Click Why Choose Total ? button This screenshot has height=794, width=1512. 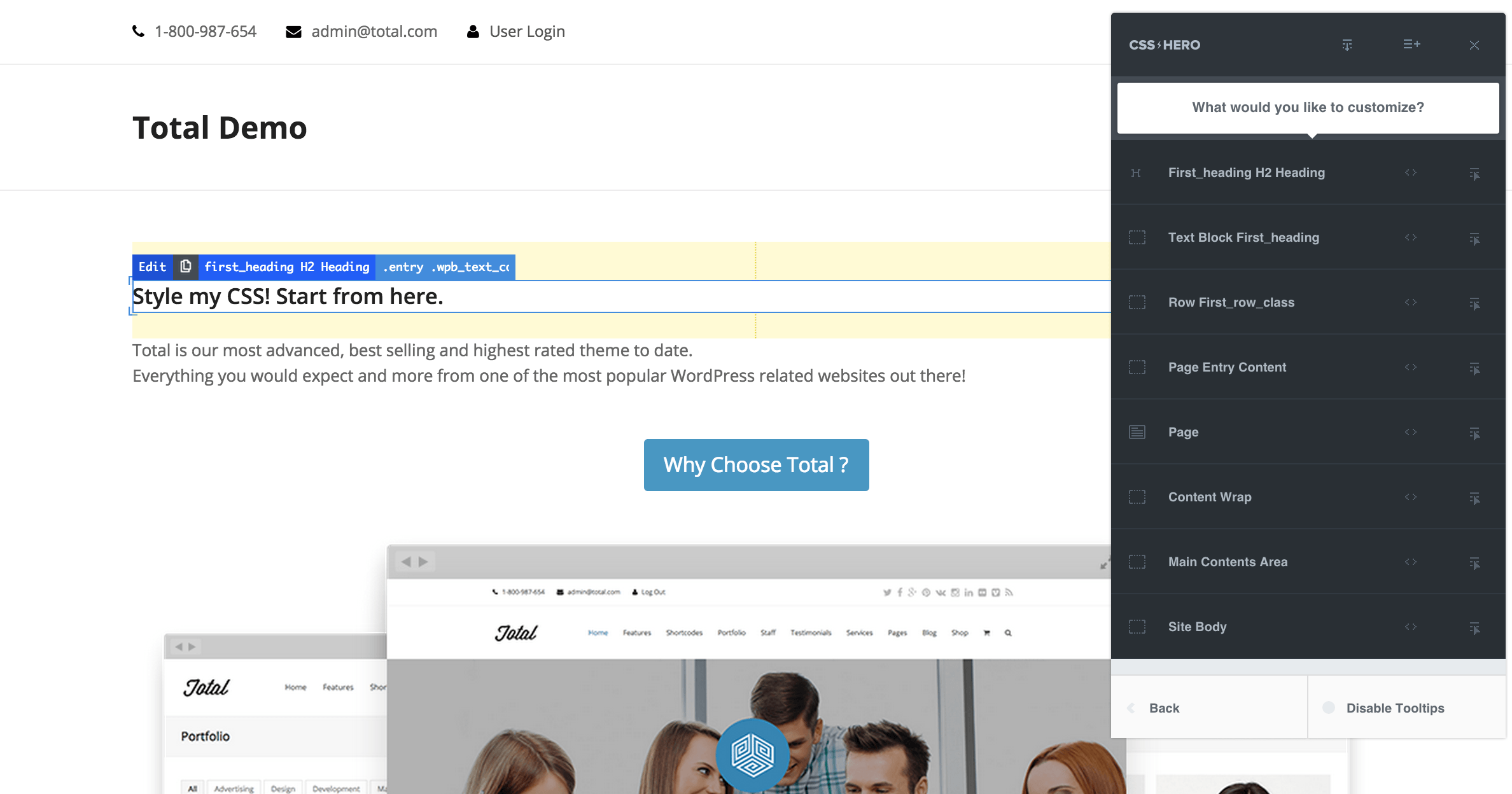pyautogui.click(x=756, y=465)
